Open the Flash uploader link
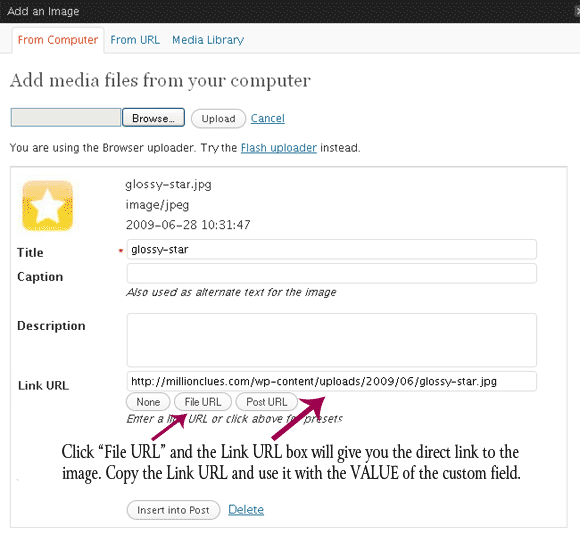Image resolution: width=580 pixels, height=535 pixels. click(279, 148)
